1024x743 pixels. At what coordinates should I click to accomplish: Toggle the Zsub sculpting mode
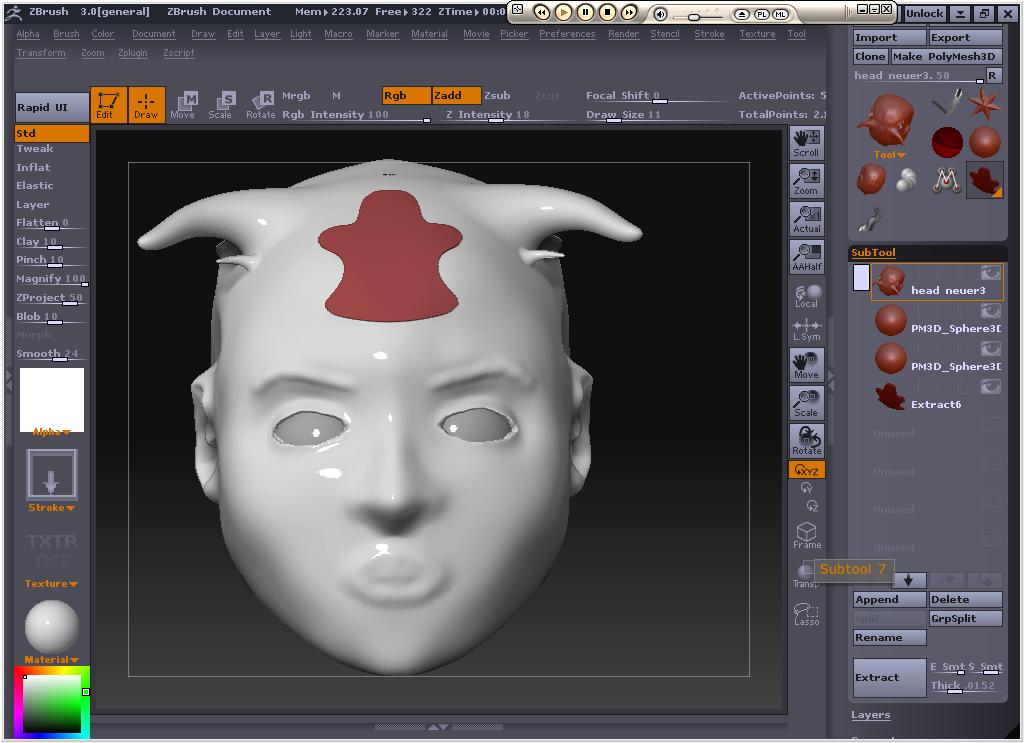(497, 96)
